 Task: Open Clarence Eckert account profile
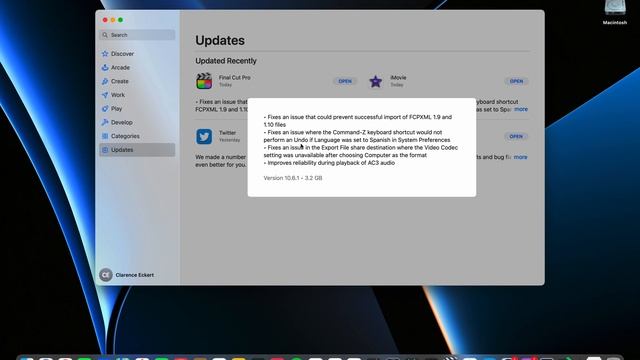click(x=127, y=275)
